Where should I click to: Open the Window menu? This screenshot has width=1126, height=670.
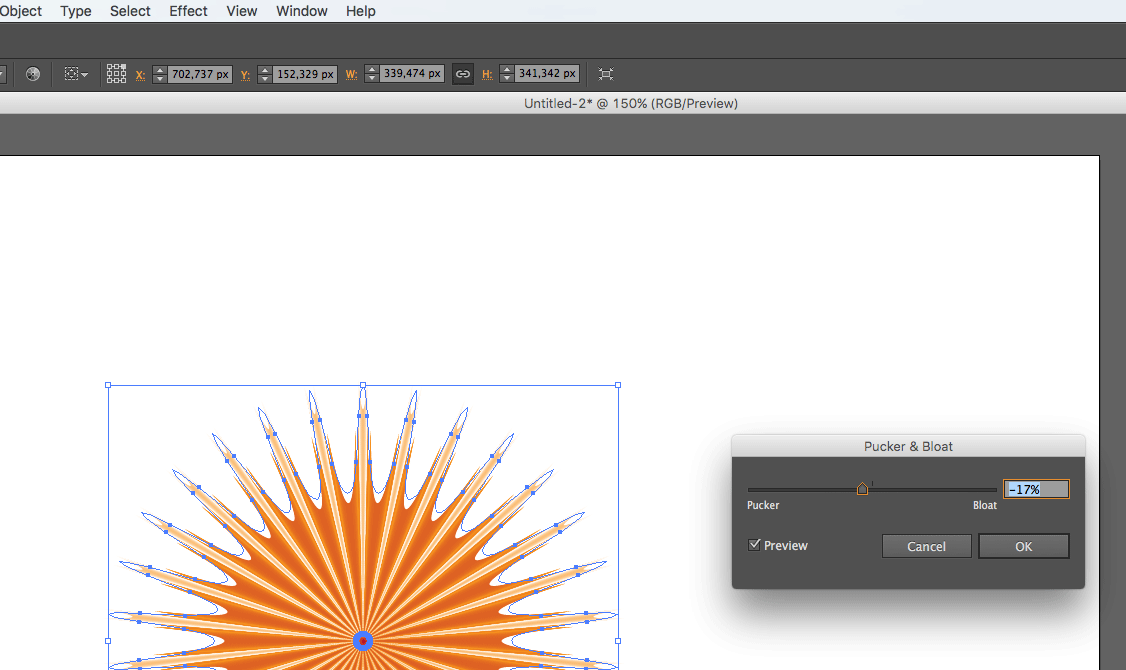tap(301, 11)
